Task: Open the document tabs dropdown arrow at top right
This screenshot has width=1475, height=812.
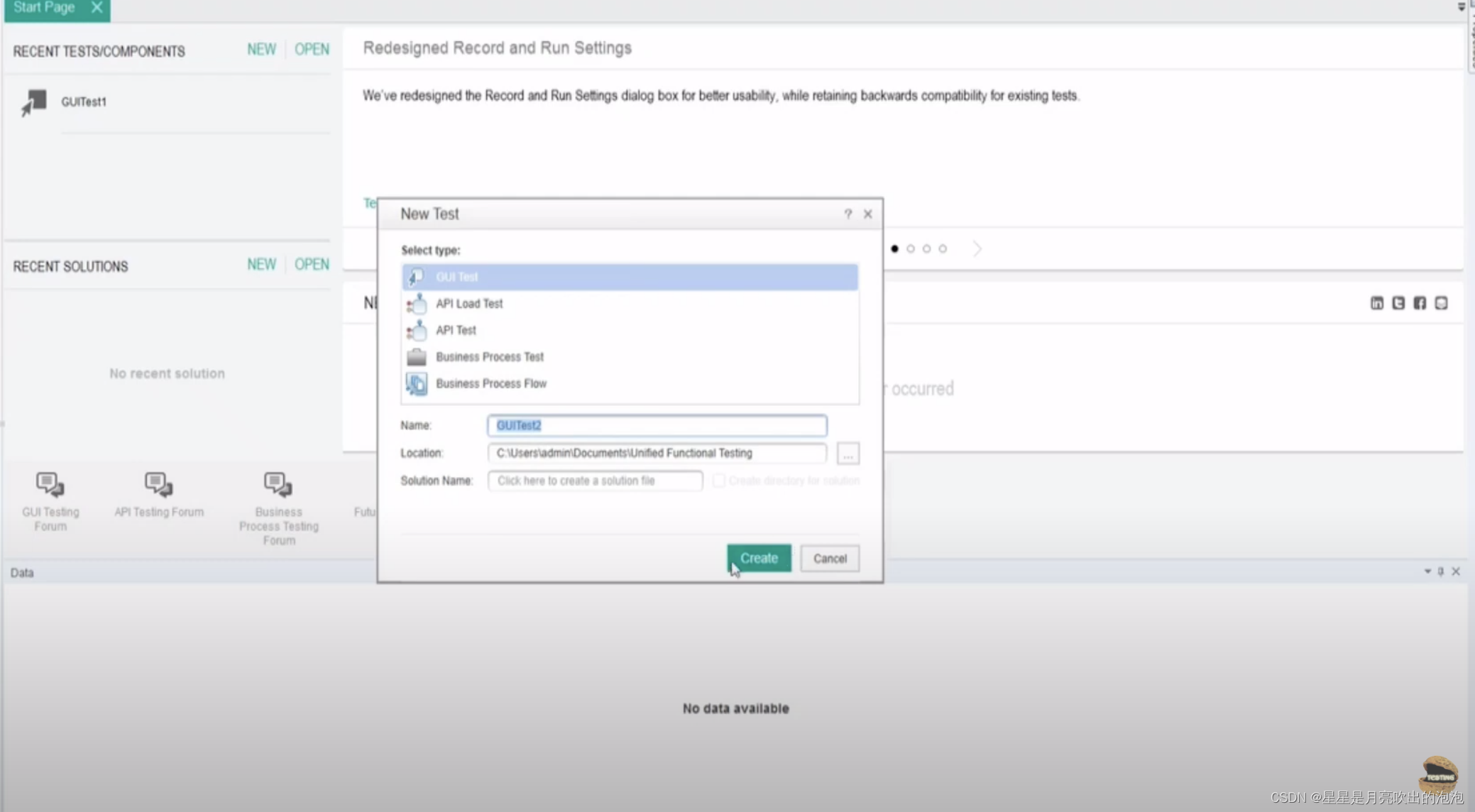Action: [x=1462, y=7]
